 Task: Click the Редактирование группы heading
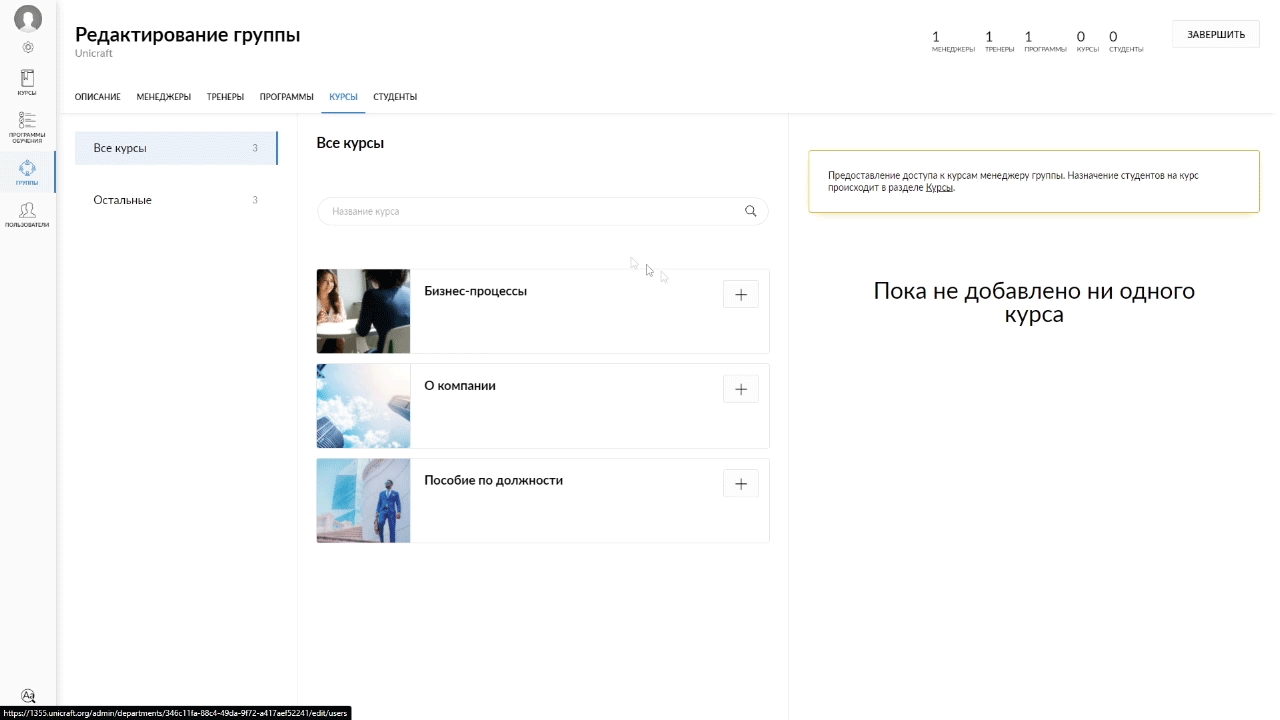tap(187, 35)
